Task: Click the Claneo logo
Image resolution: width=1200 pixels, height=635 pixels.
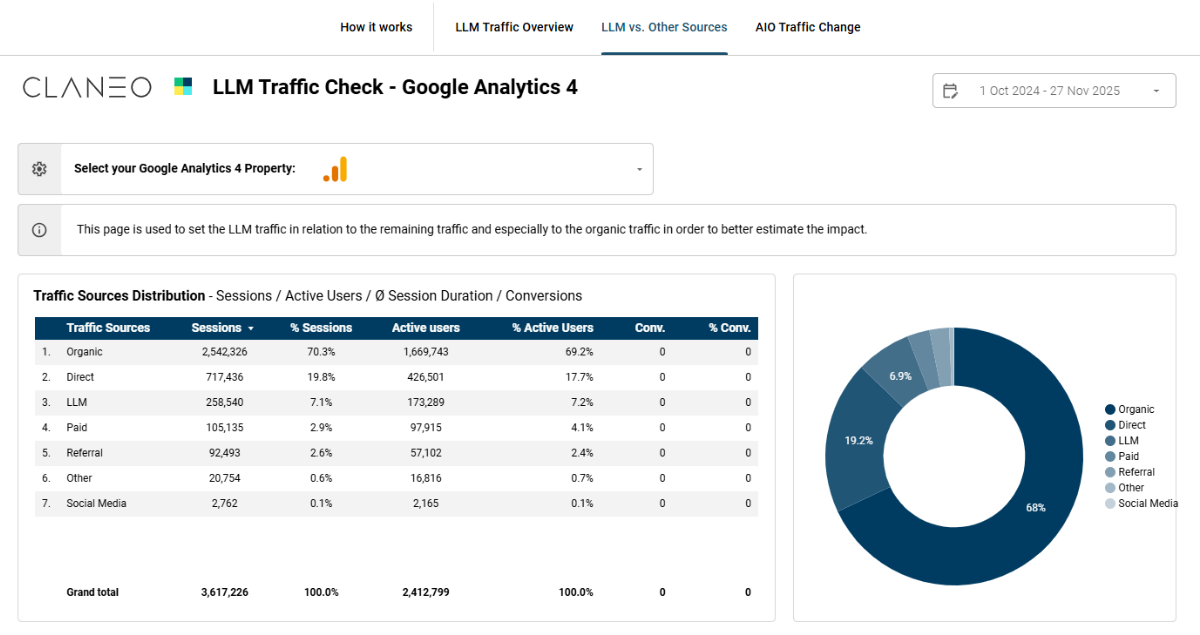Action: coord(87,88)
